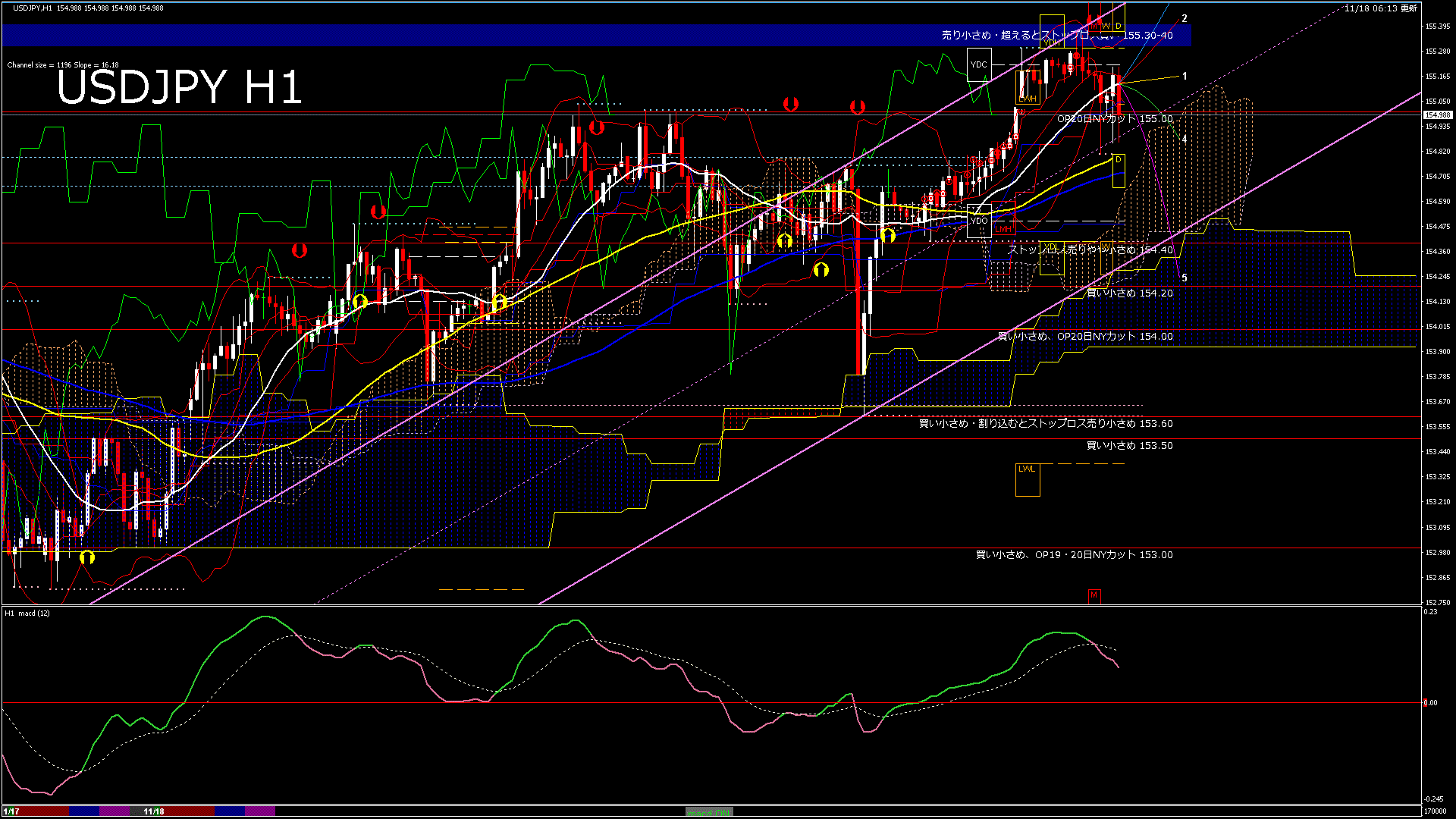Click the red M box above MACD panel
1456x819 pixels.
[1094, 595]
